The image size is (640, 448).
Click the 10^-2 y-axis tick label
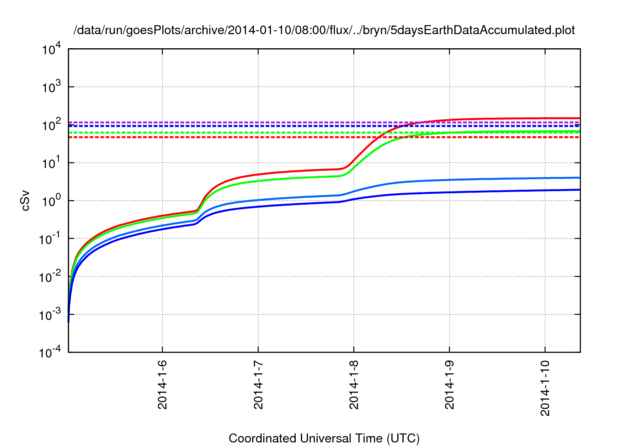tap(49, 276)
